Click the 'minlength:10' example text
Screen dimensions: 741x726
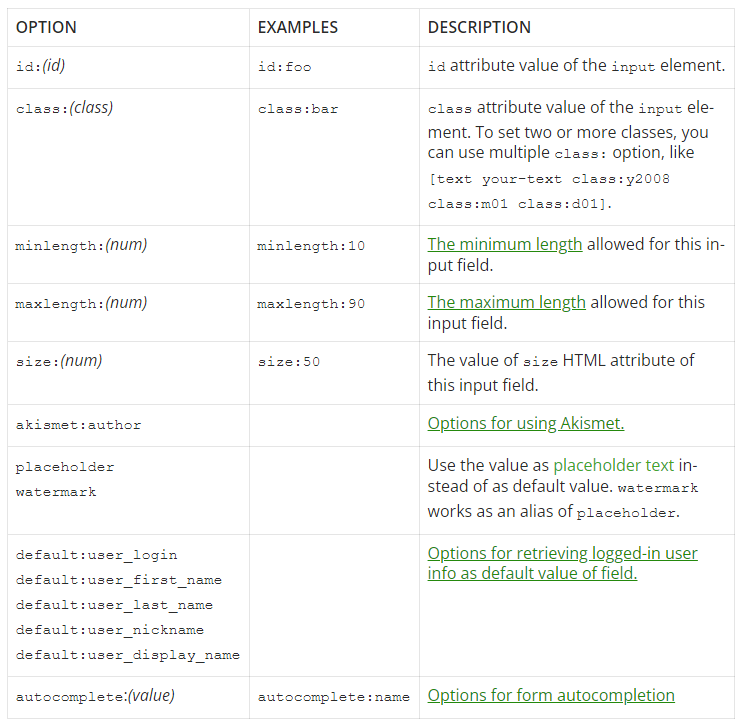click(311, 246)
